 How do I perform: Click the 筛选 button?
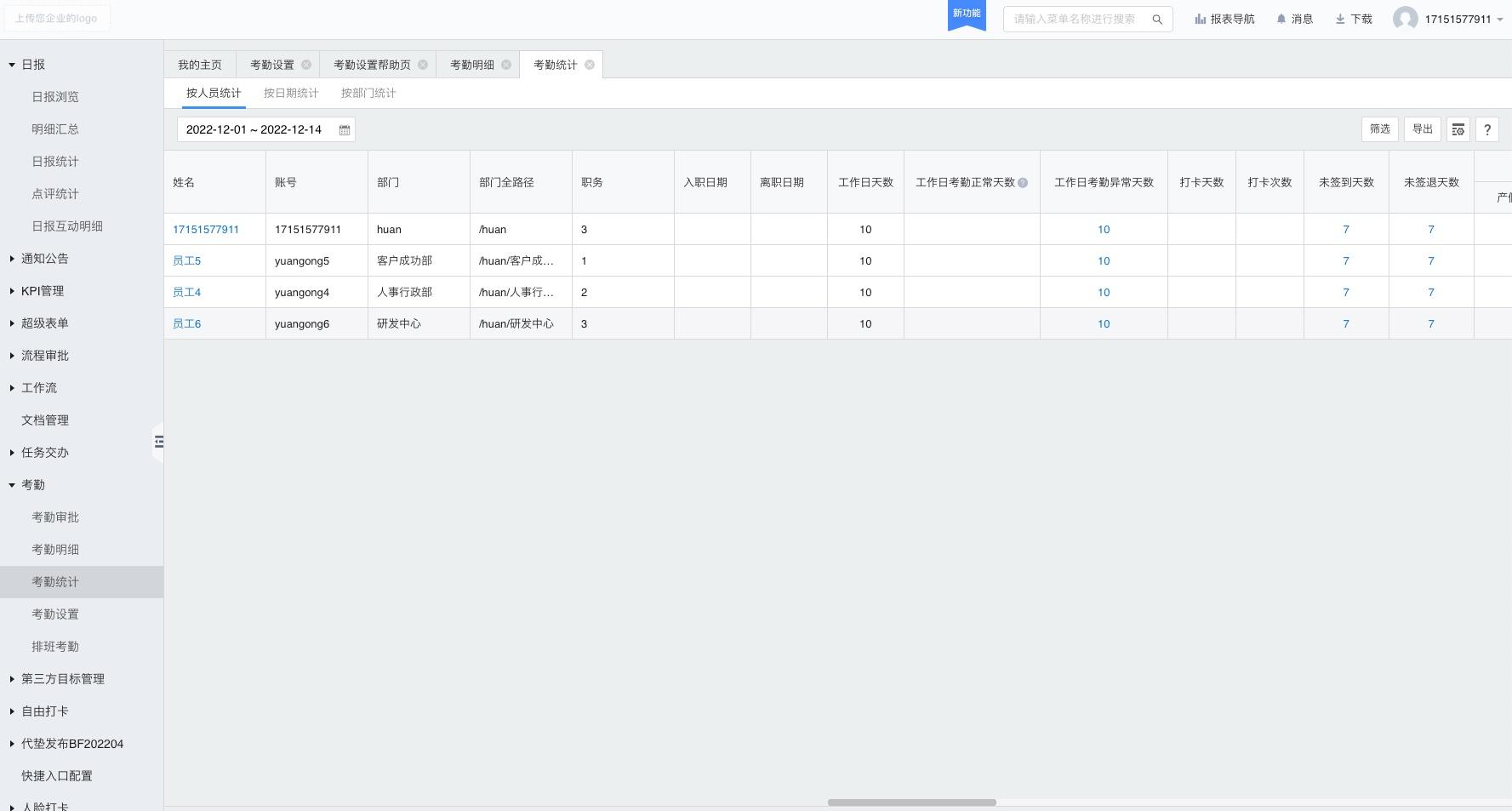[x=1379, y=129]
